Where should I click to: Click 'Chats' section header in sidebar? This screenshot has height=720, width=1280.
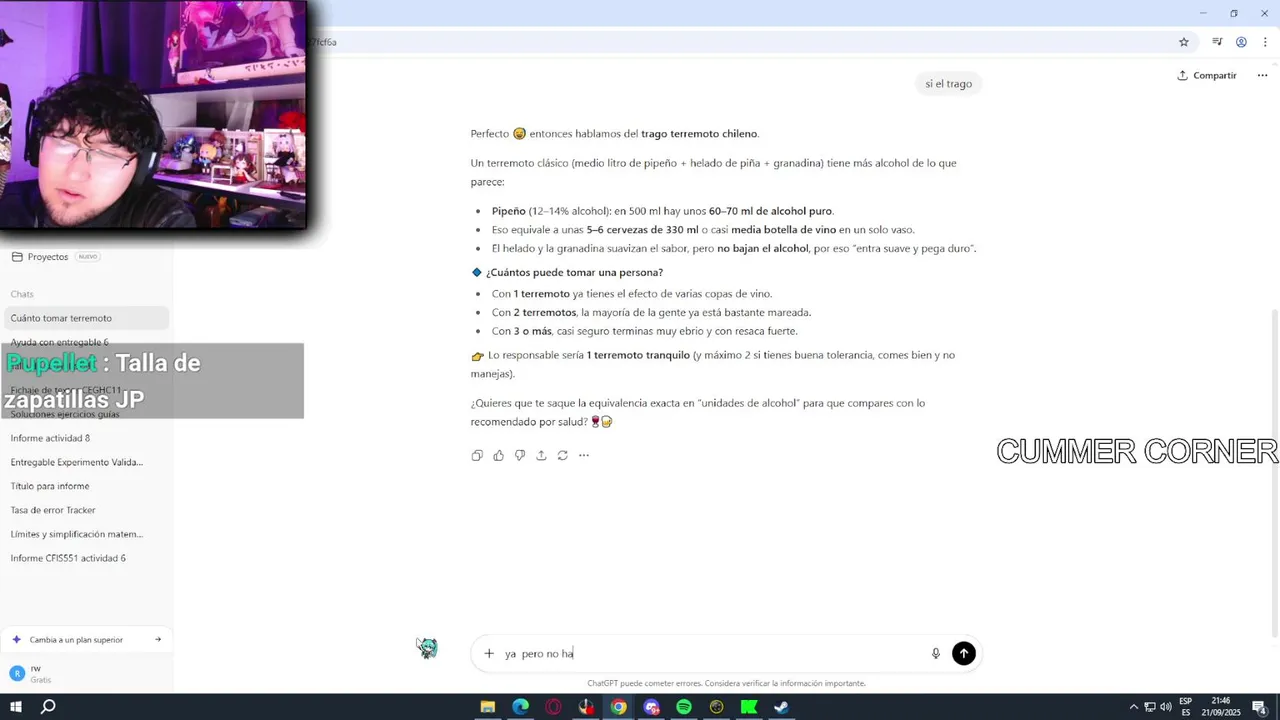click(22, 294)
